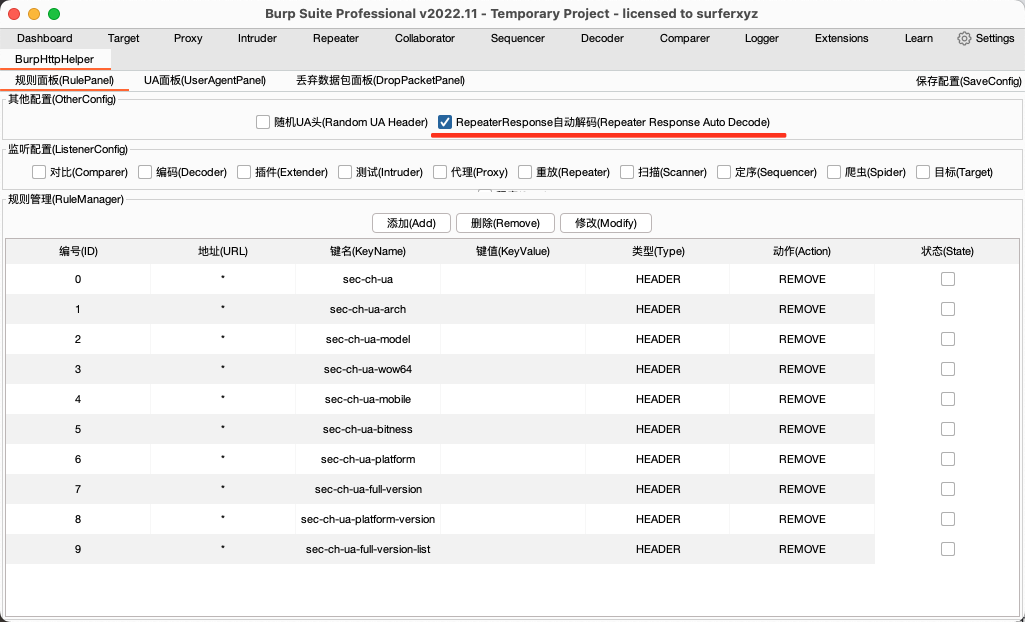
Task: Toggle the Spider listener checkbox
Action: [x=833, y=172]
